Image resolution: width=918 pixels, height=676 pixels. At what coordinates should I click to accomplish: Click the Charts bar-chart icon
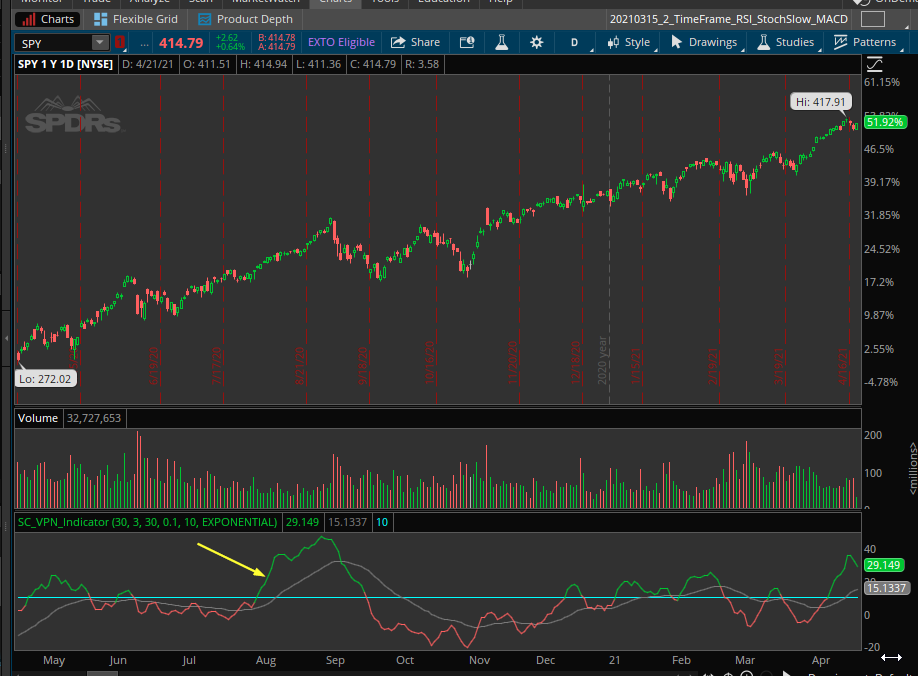coord(28,20)
